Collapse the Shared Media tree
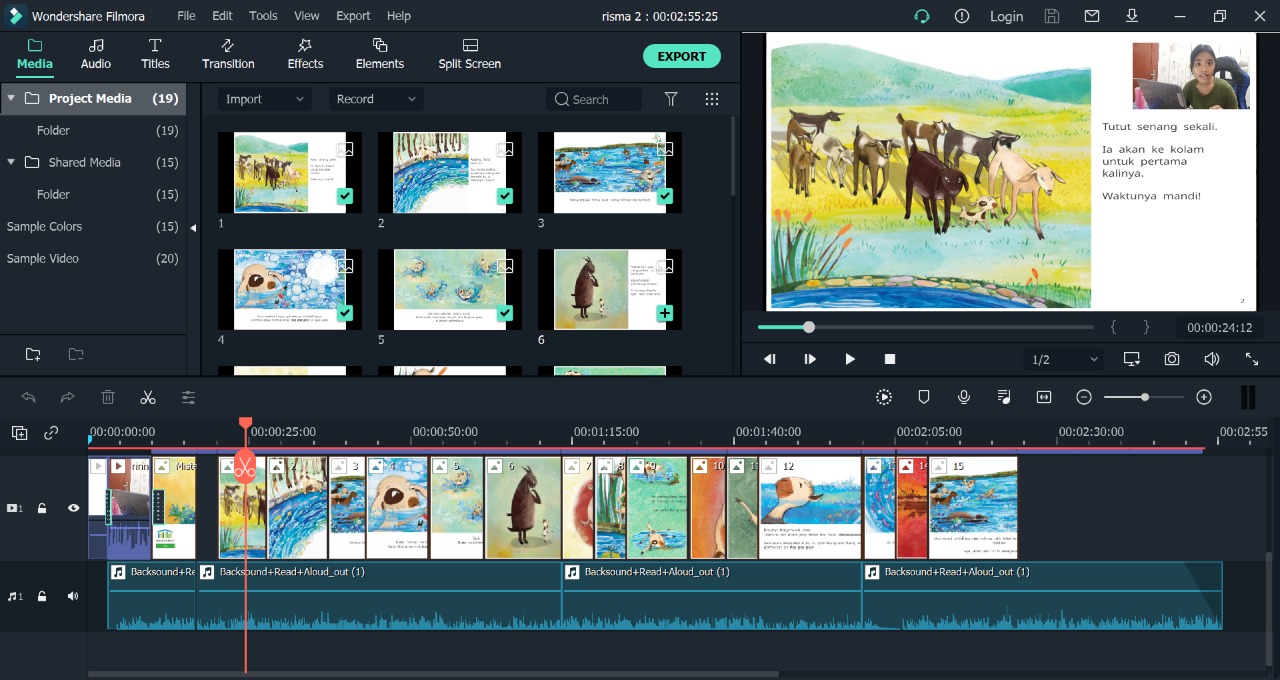Viewport: 1280px width, 680px height. 11,162
